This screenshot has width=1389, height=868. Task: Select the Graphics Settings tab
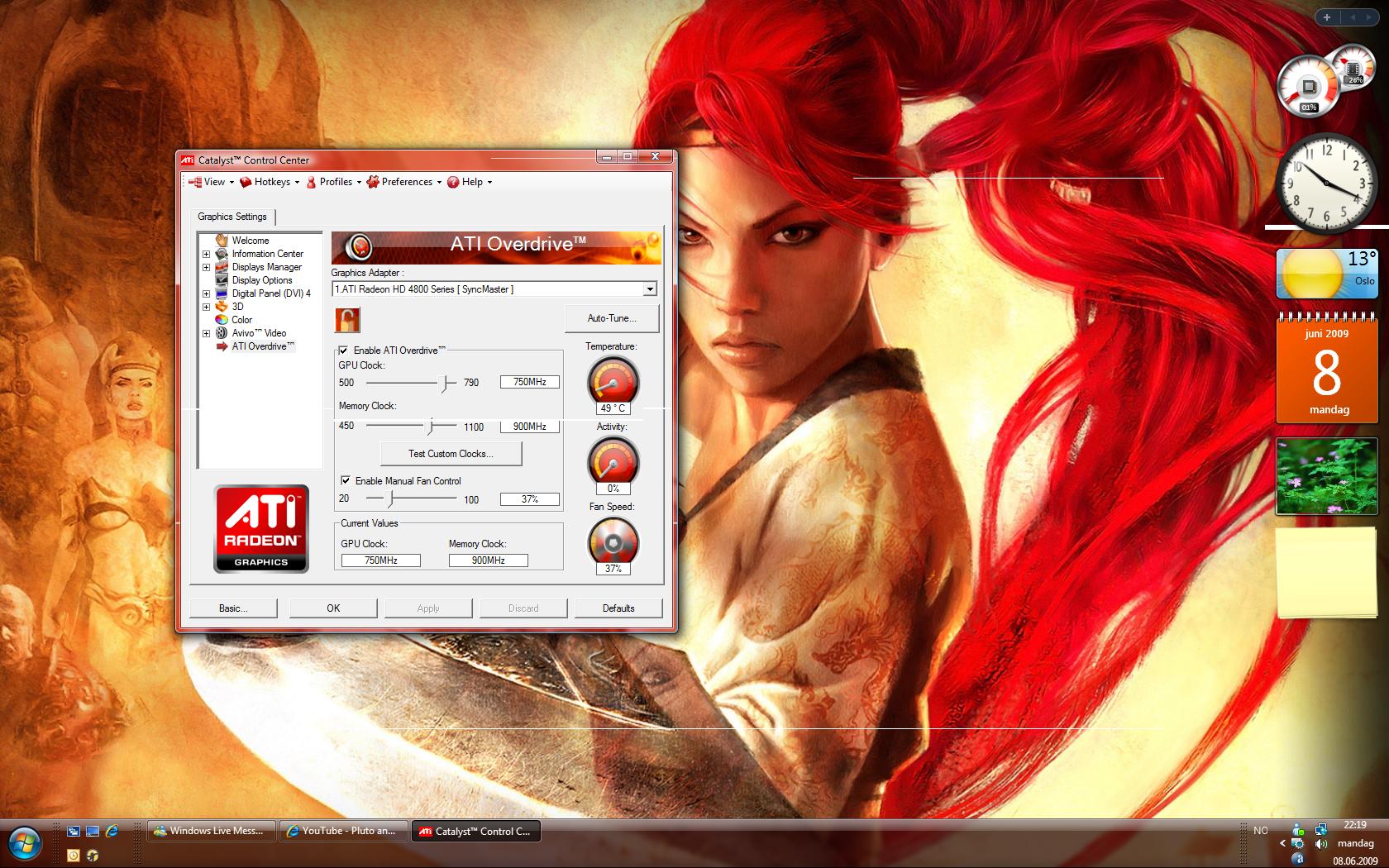(x=232, y=217)
